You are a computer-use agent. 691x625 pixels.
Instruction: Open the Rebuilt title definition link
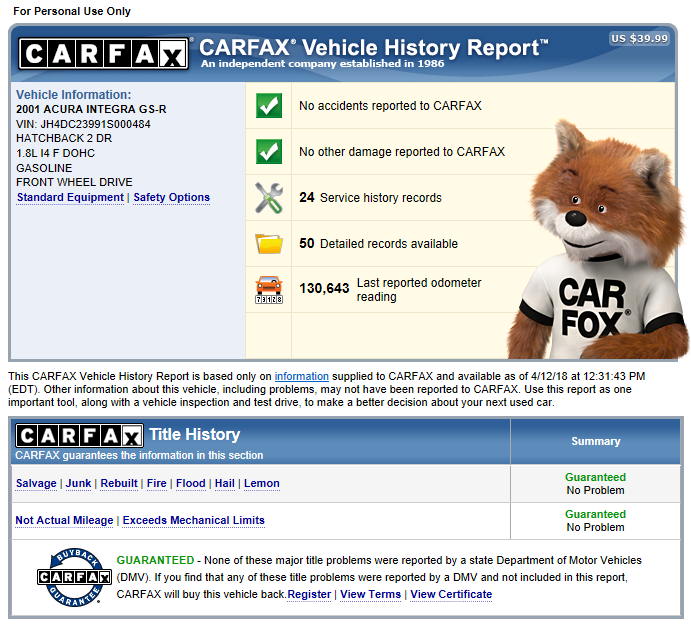coord(119,484)
